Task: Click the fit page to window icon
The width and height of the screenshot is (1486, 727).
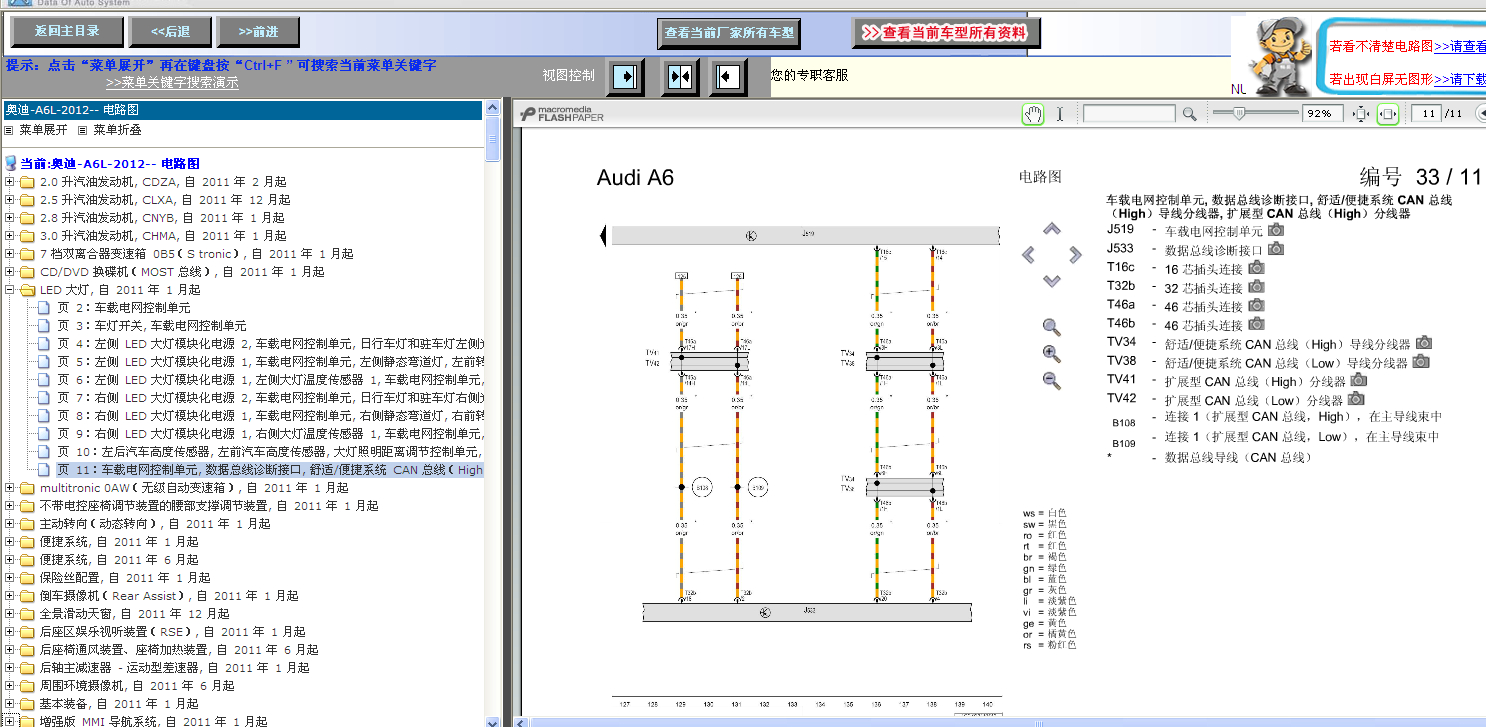Action: point(1361,114)
